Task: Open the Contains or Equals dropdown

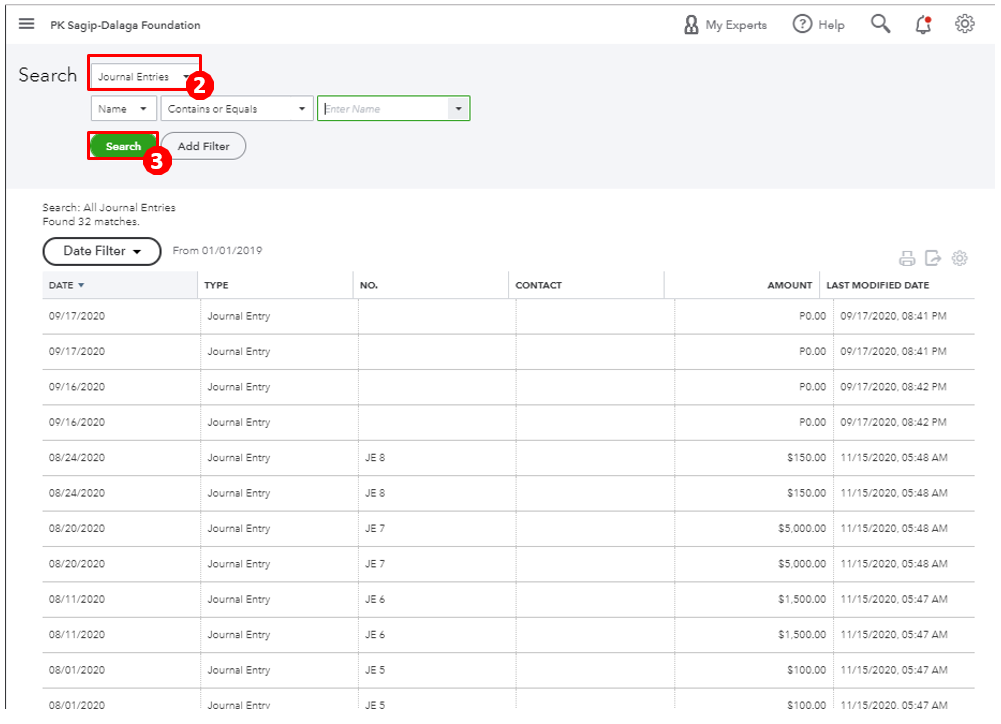Action: click(x=237, y=109)
